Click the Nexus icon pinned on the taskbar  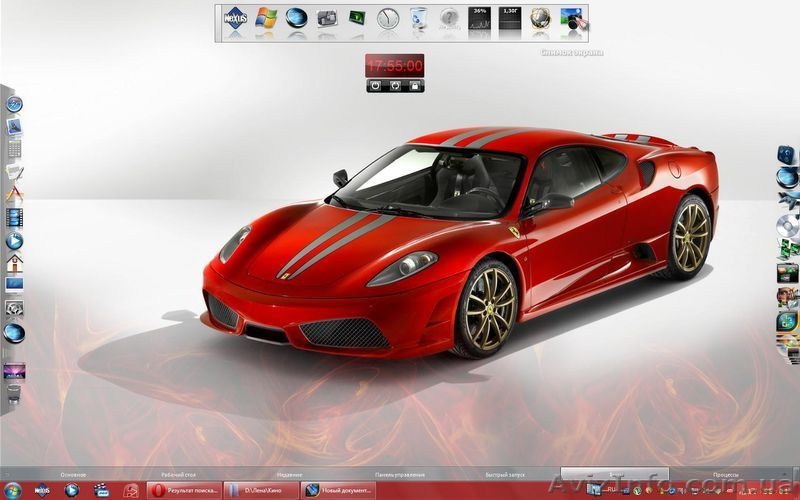(x=42, y=491)
